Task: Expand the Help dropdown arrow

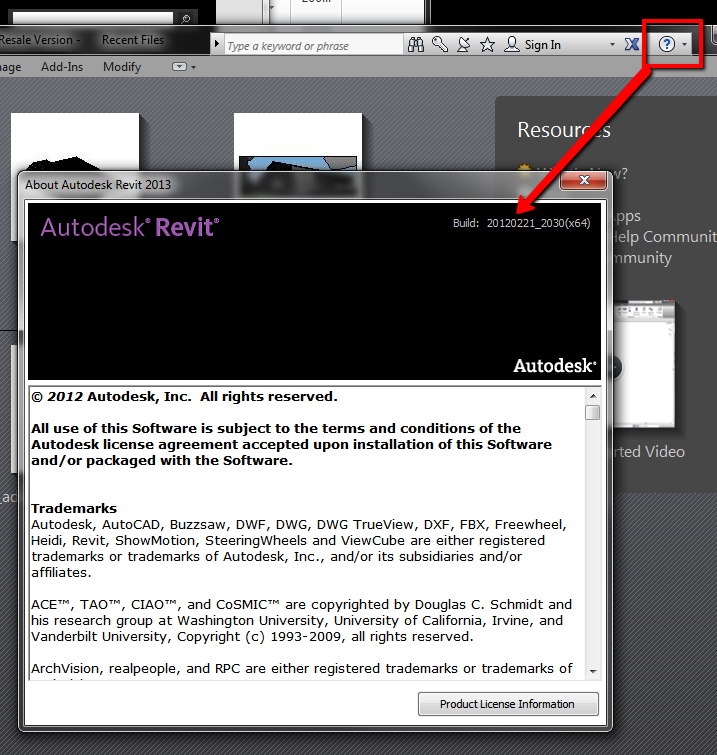Action: [684, 45]
